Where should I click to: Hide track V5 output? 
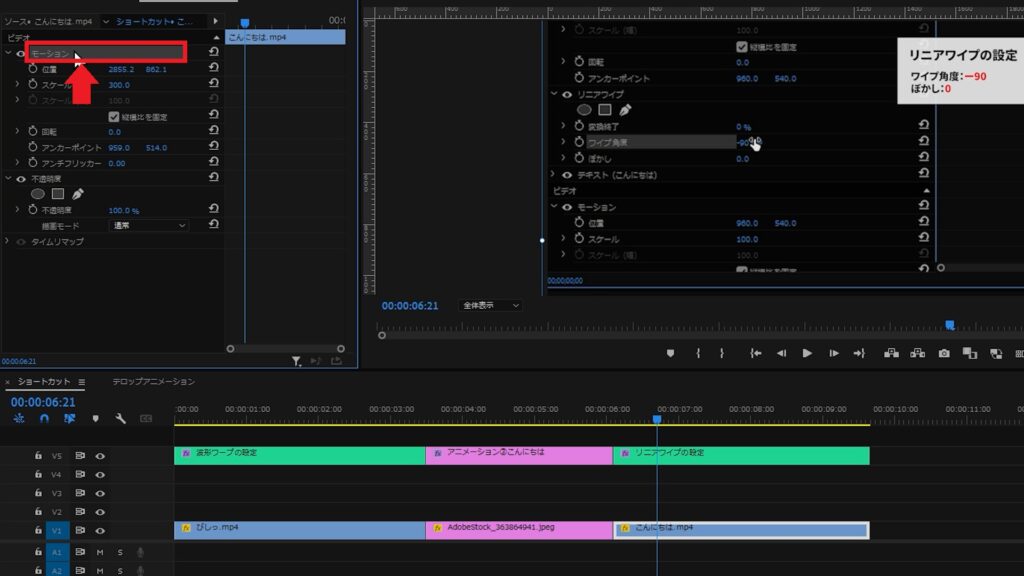point(100,456)
